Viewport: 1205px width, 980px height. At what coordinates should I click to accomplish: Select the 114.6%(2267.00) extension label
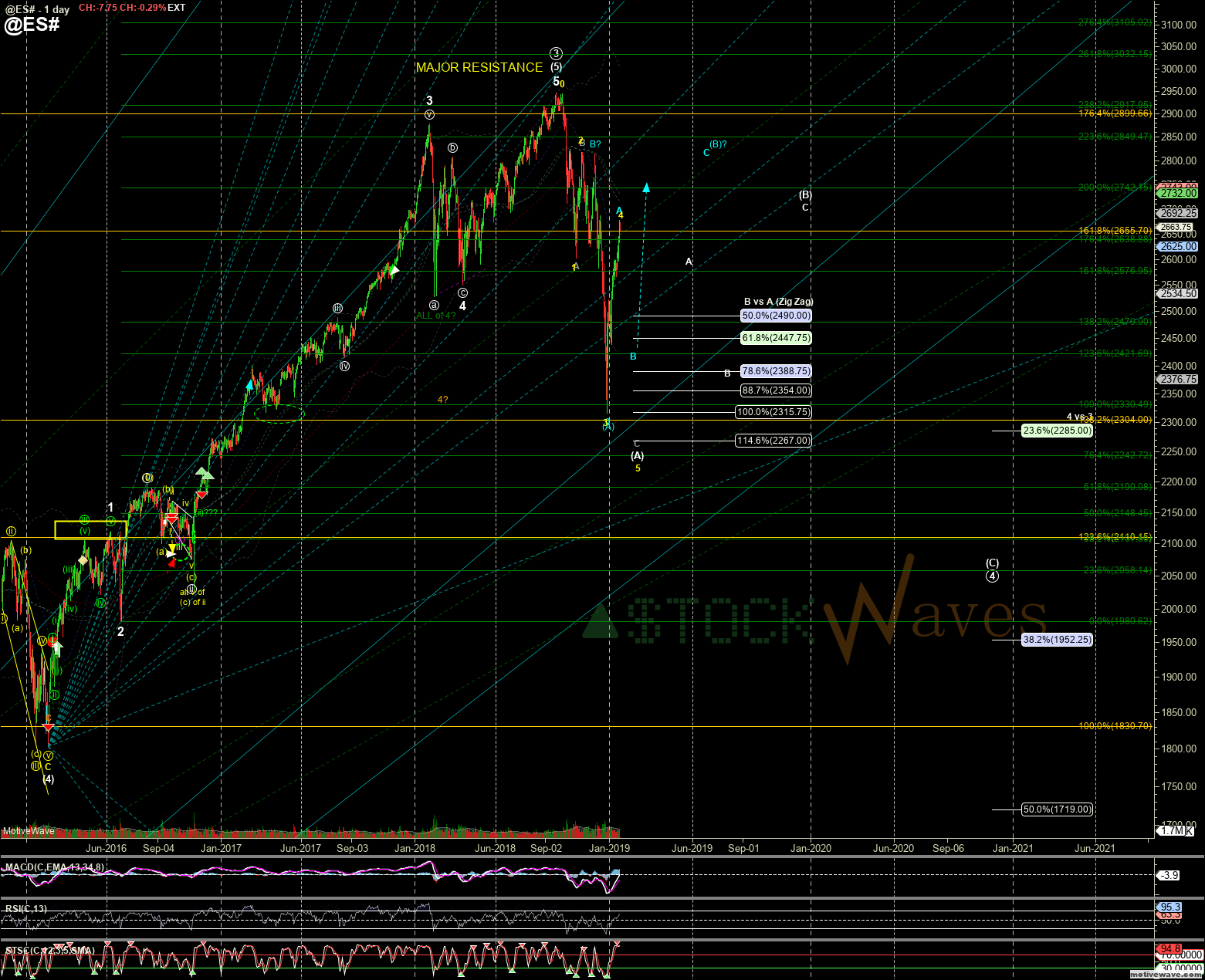774,441
